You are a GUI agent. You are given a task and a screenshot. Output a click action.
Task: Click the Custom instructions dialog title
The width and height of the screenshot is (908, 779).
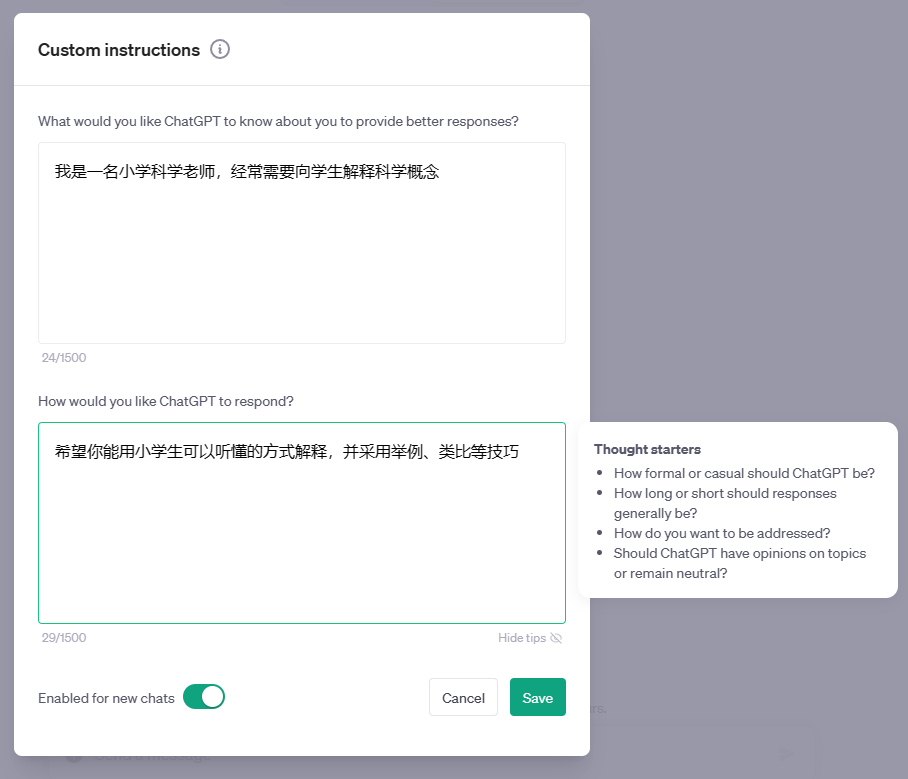click(x=119, y=50)
